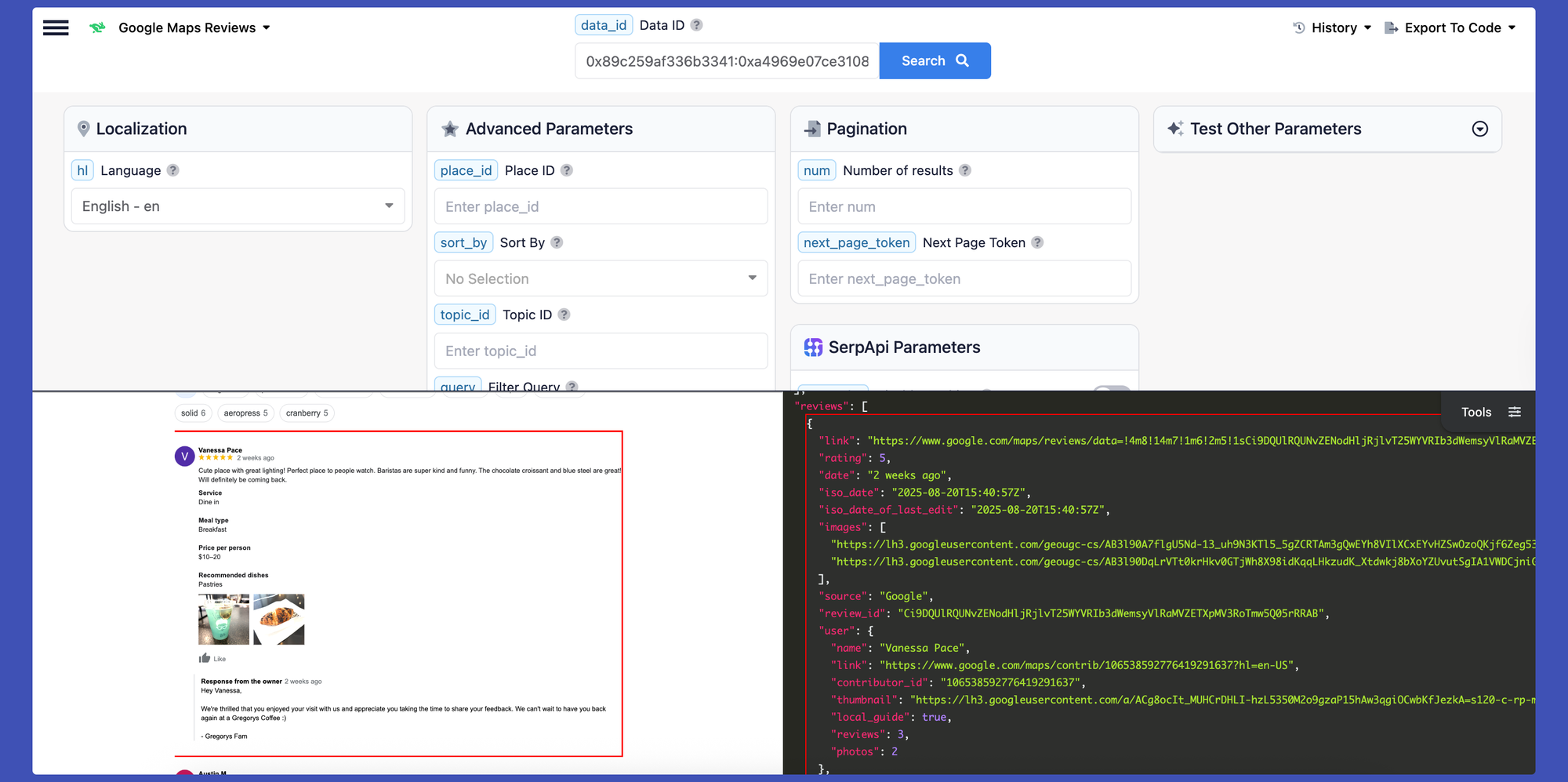
Task: Focus the Enter num input field
Action: point(964,206)
